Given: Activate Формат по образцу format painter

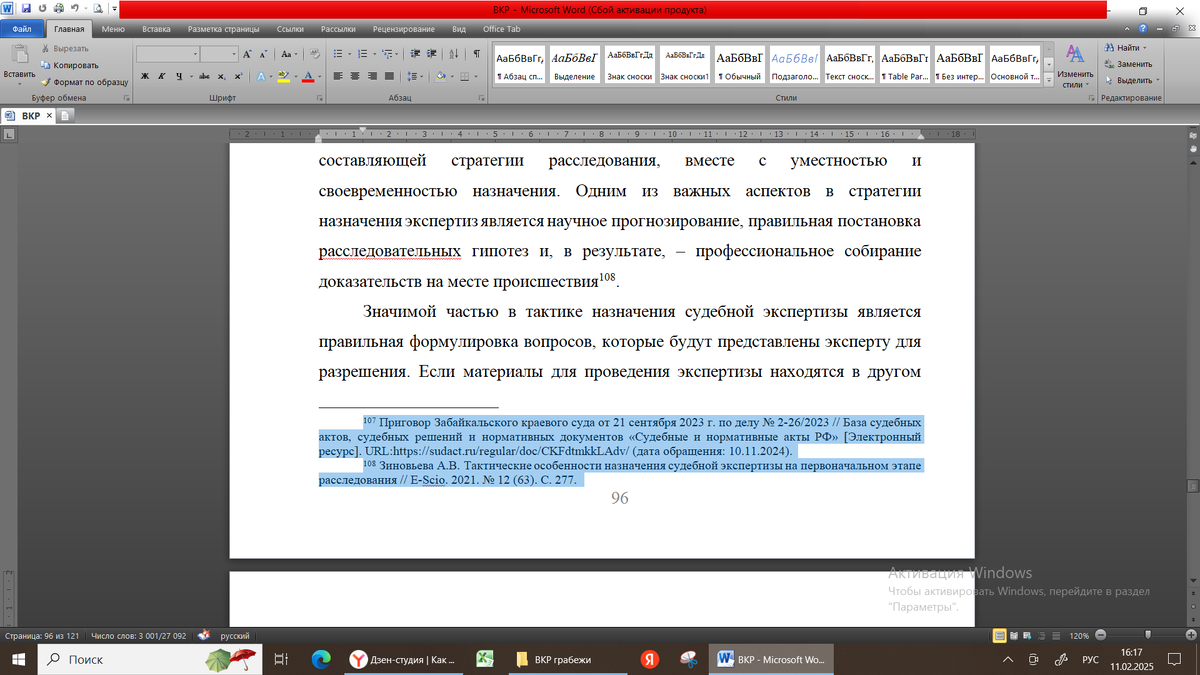Looking at the screenshot, I should 84,81.
